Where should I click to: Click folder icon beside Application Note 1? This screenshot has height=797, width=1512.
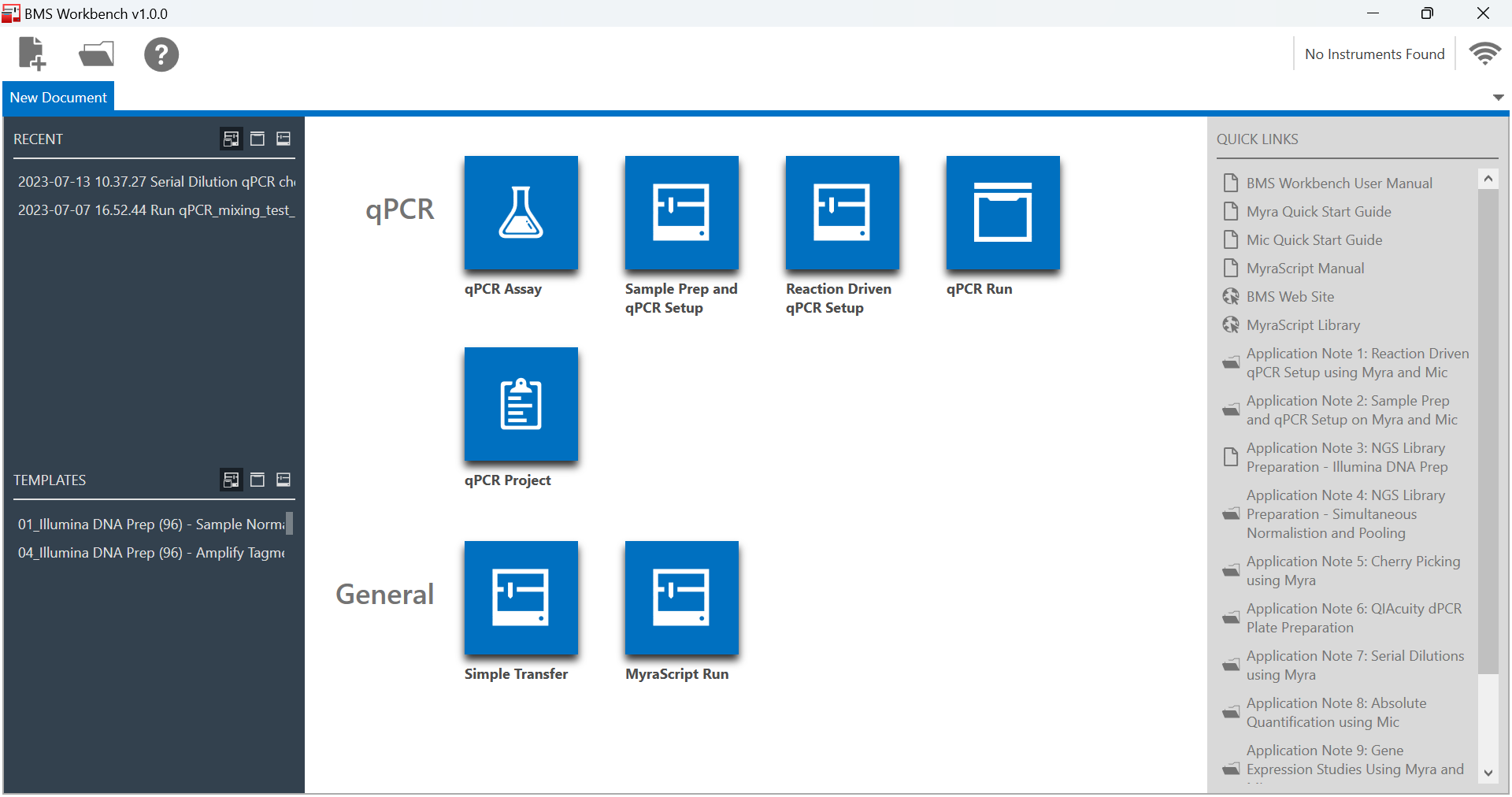click(x=1231, y=363)
